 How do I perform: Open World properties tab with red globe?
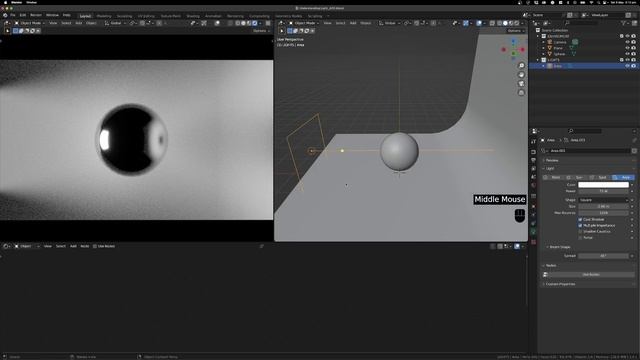533,185
